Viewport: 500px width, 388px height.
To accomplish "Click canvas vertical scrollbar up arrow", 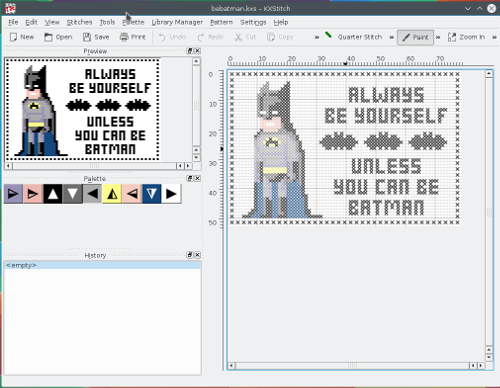I will point(489,74).
